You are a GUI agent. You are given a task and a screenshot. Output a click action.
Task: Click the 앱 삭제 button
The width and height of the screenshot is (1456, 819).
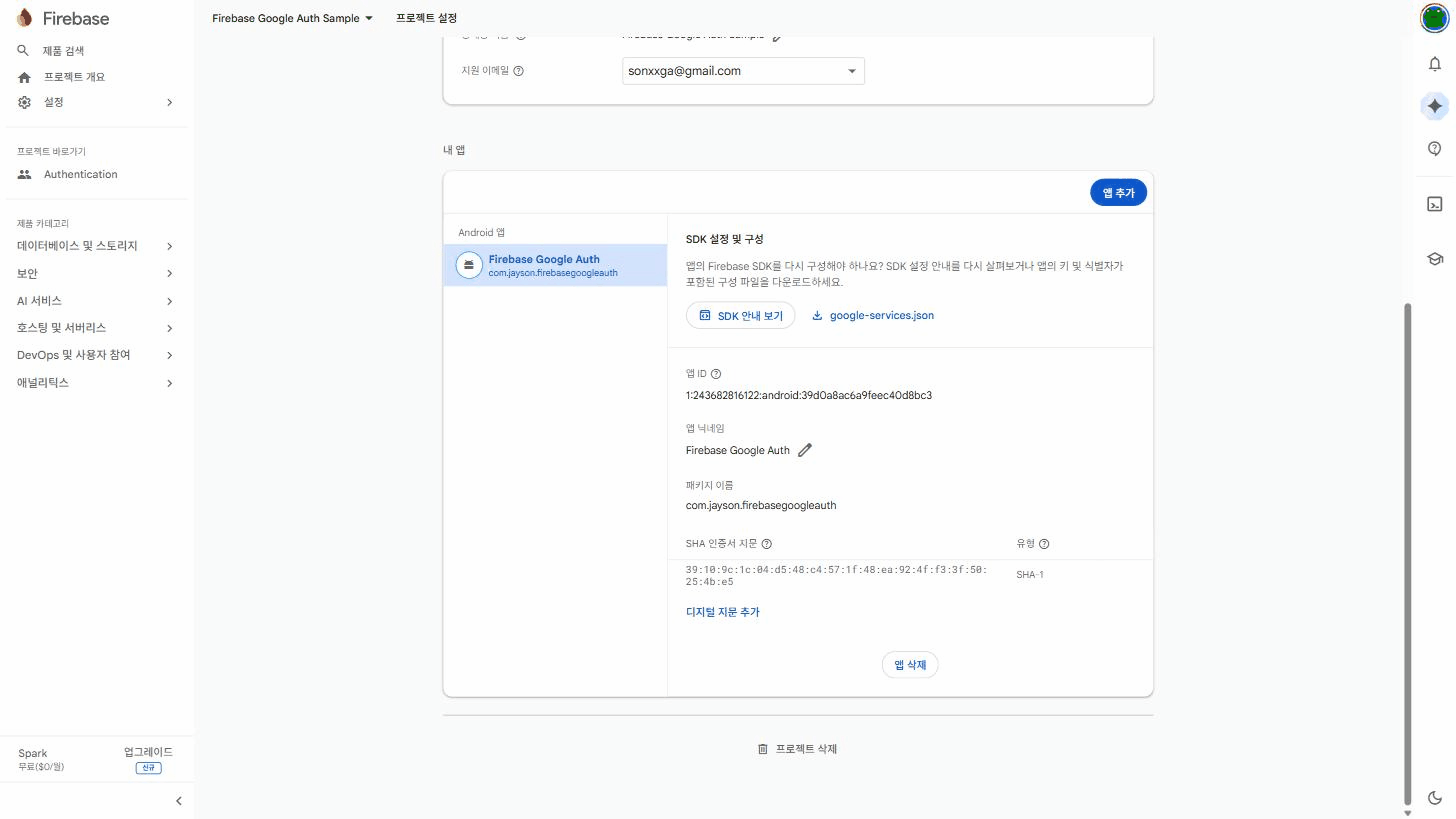click(x=910, y=665)
